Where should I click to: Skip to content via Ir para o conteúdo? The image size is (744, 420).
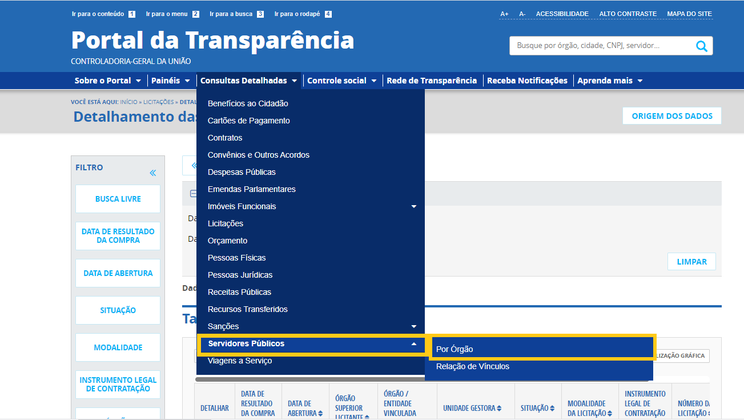[x=103, y=14]
